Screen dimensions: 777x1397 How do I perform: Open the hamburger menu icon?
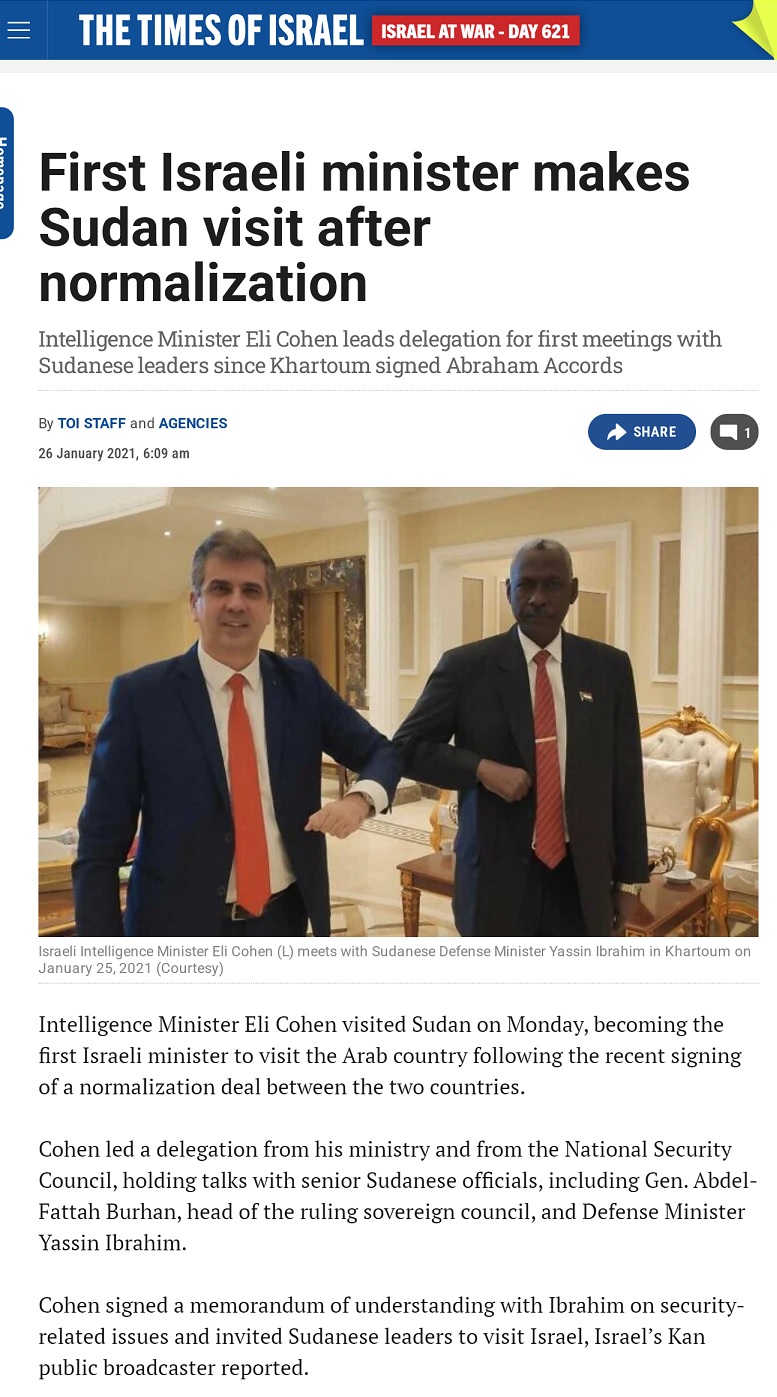point(18,30)
